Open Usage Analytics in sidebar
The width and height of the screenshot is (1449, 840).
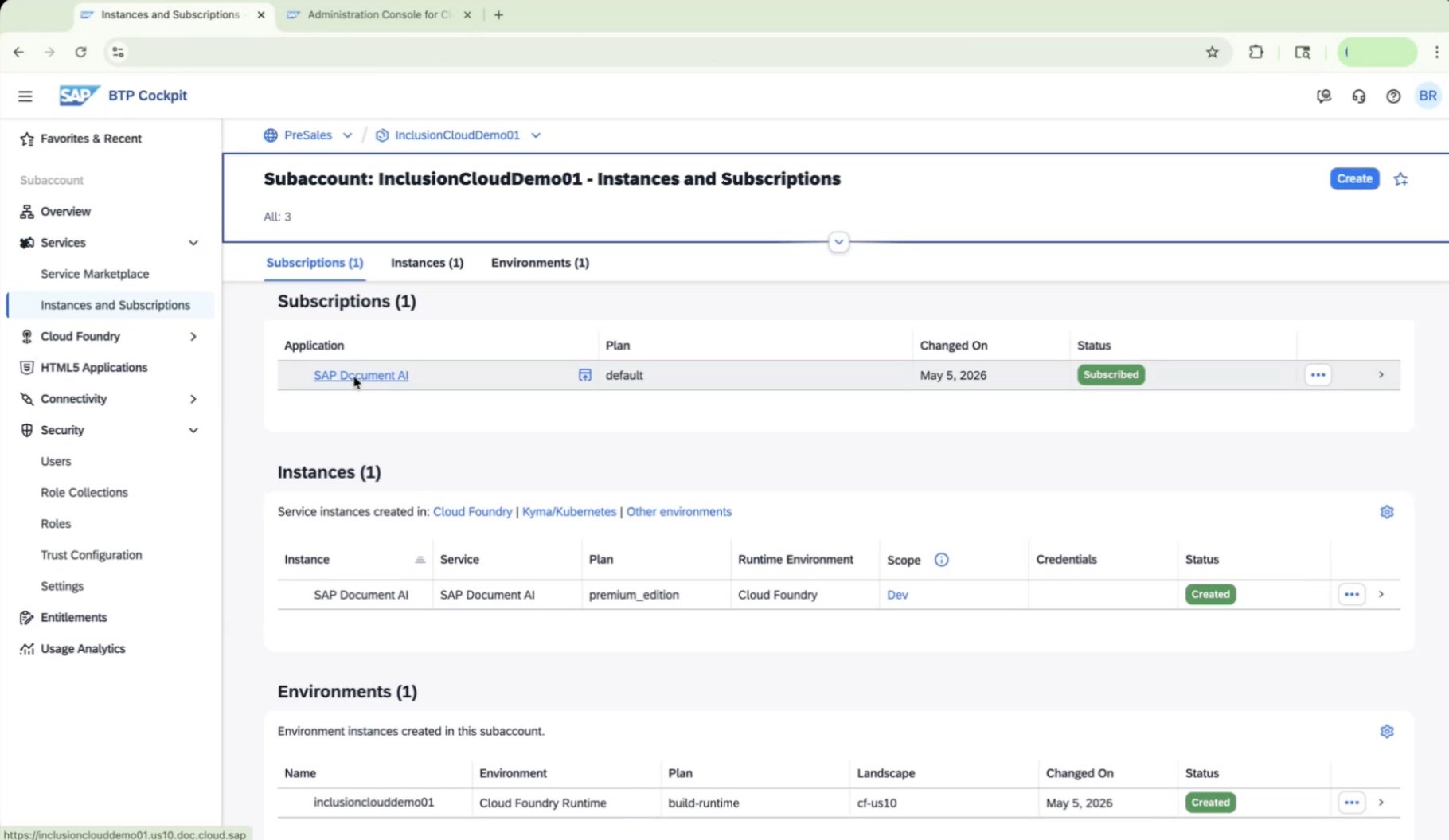pyautogui.click(x=83, y=649)
